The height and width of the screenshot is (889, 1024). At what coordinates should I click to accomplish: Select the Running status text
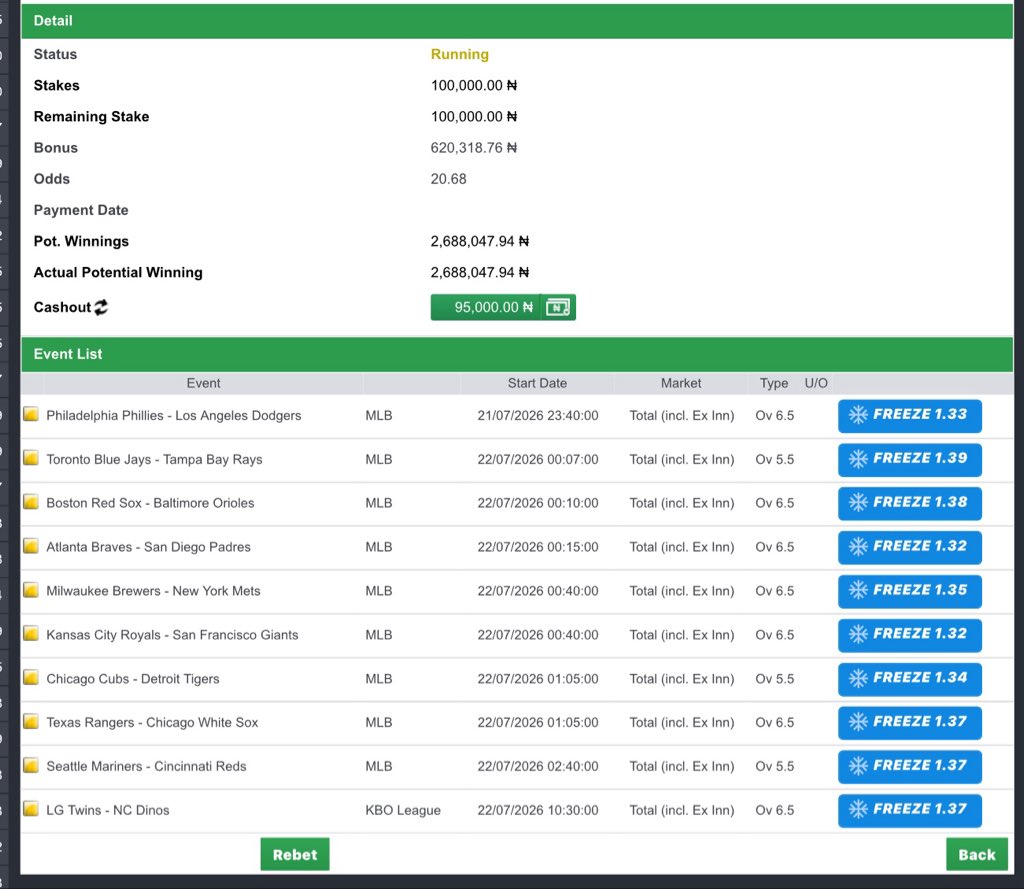(x=460, y=54)
